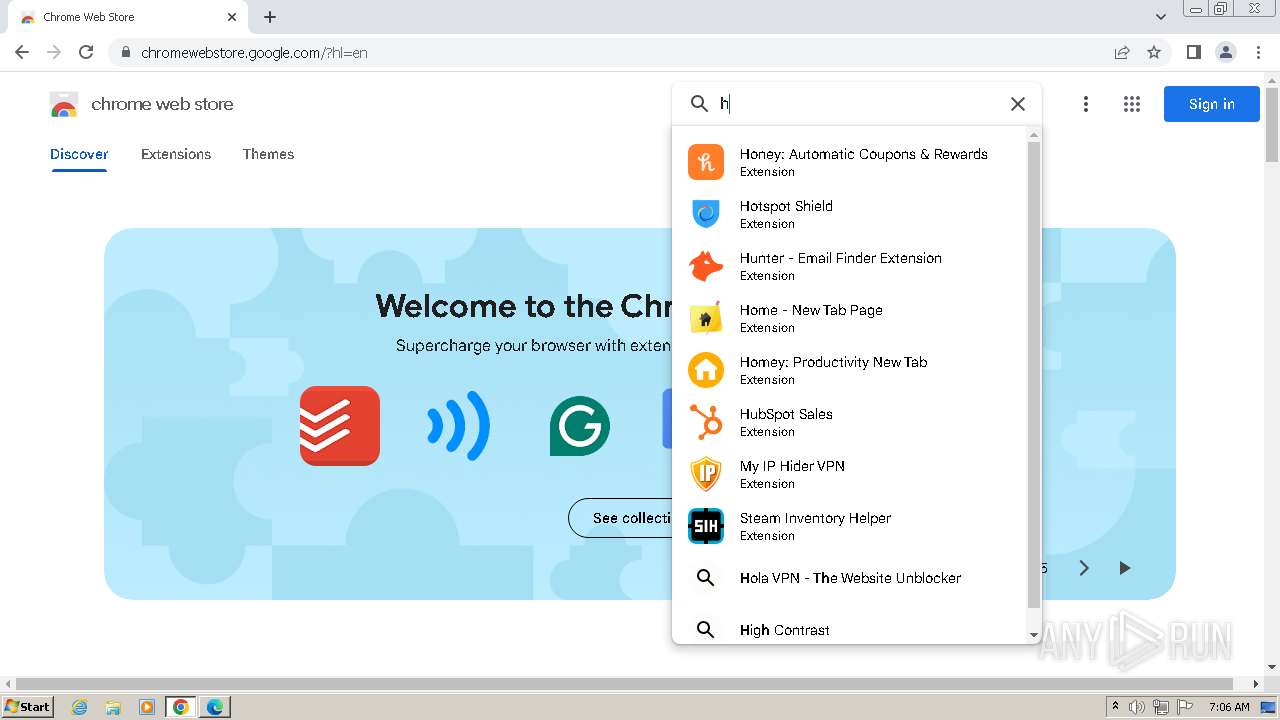
Task: Open the Chrome profile avatar menu
Action: [1226, 52]
